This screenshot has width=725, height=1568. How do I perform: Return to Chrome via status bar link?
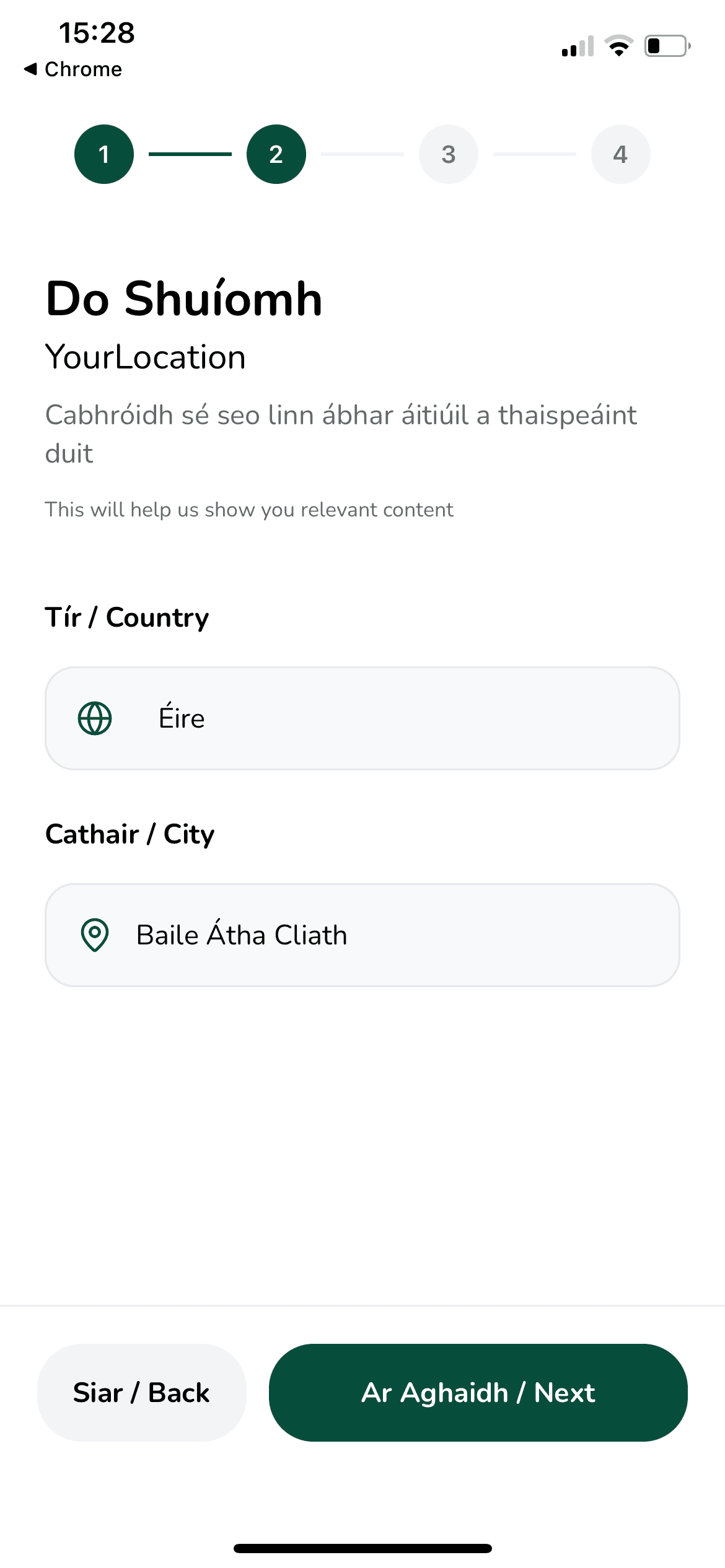(x=83, y=69)
